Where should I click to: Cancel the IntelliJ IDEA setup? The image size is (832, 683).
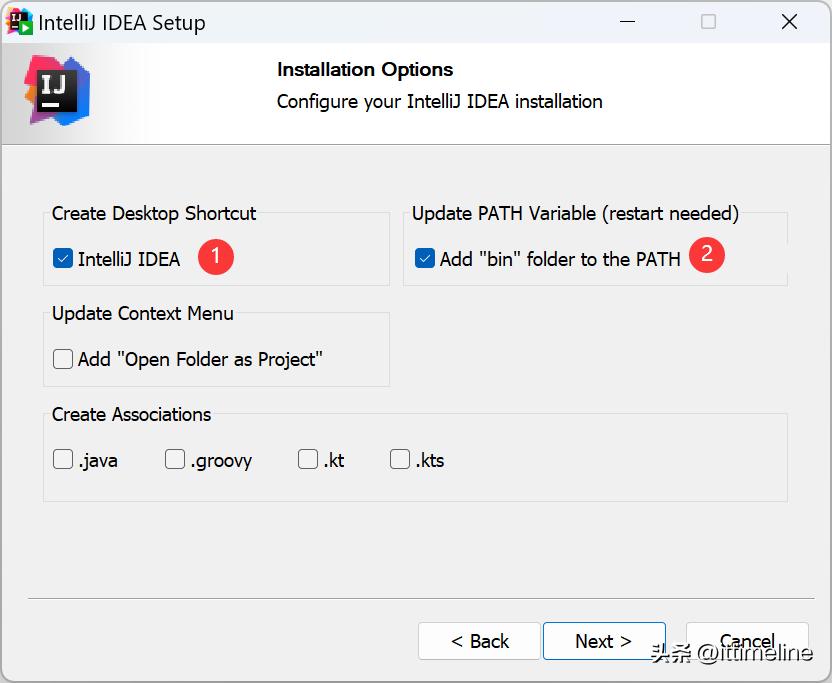click(x=747, y=641)
